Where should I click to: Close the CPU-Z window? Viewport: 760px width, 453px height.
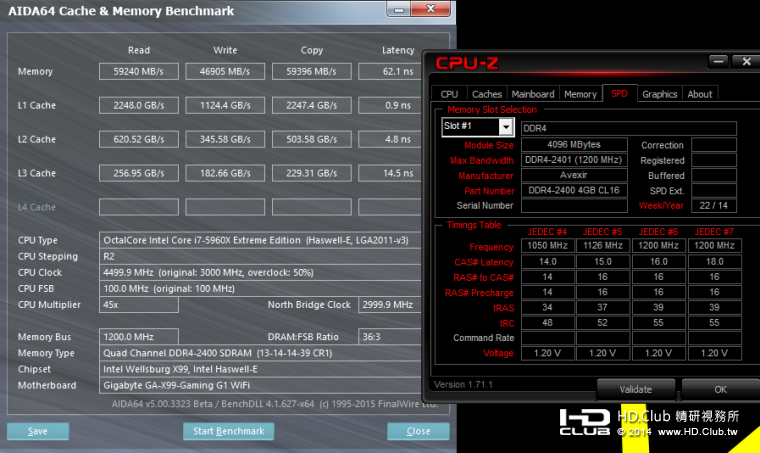click(x=745, y=62)
